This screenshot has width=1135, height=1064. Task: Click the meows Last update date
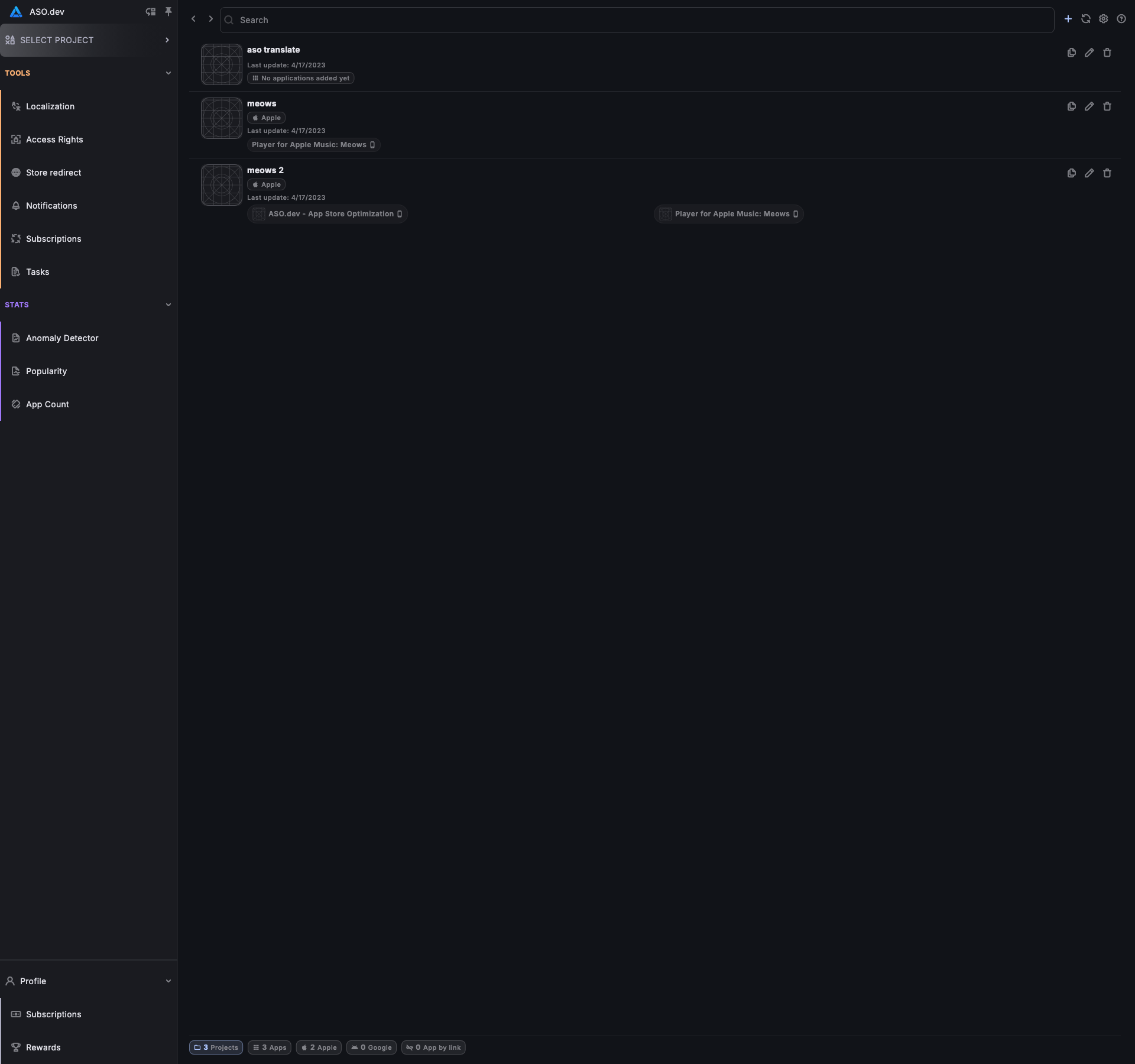(x=286, y=131)
